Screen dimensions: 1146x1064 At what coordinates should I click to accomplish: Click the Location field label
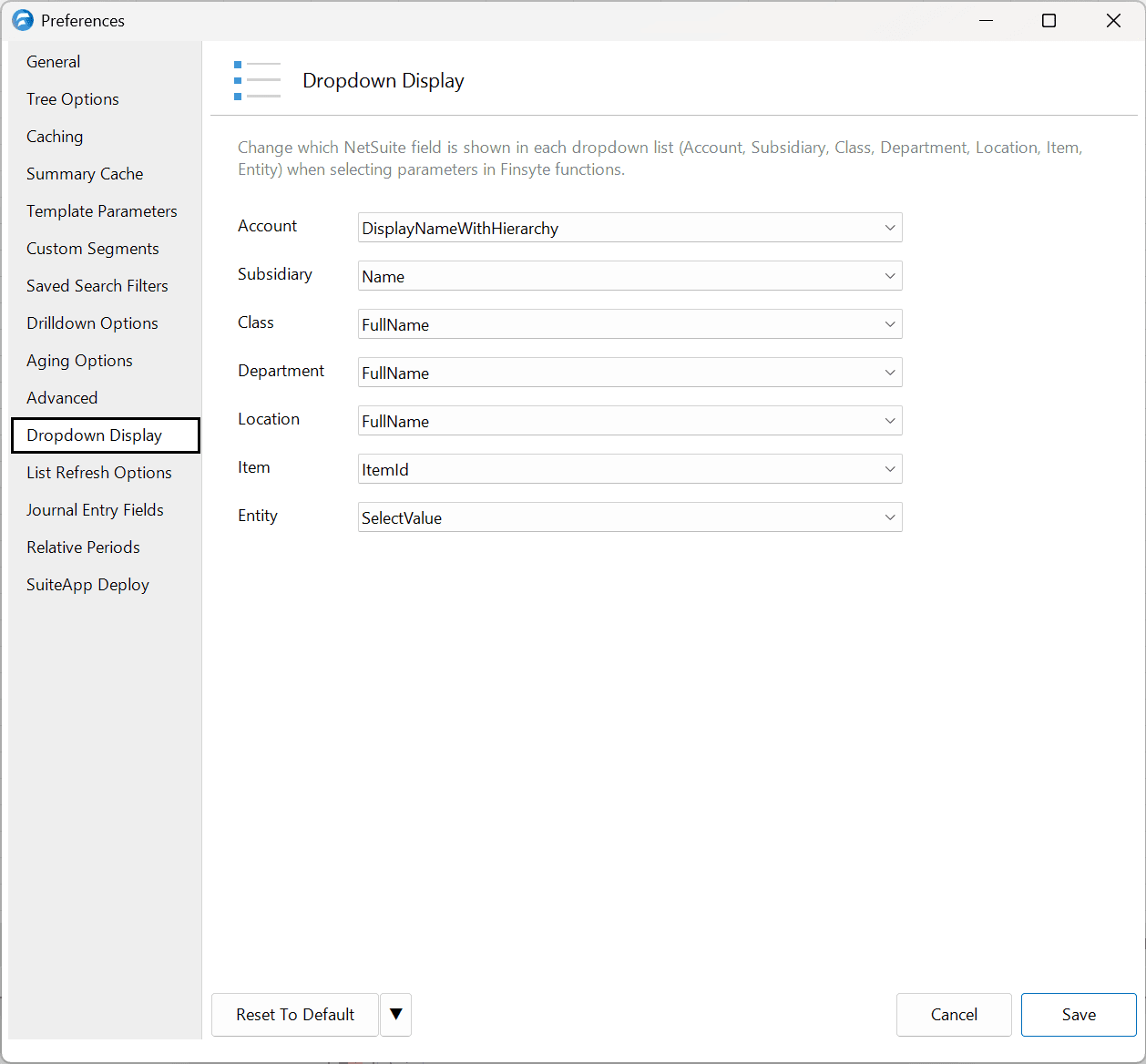coord(269,419)
